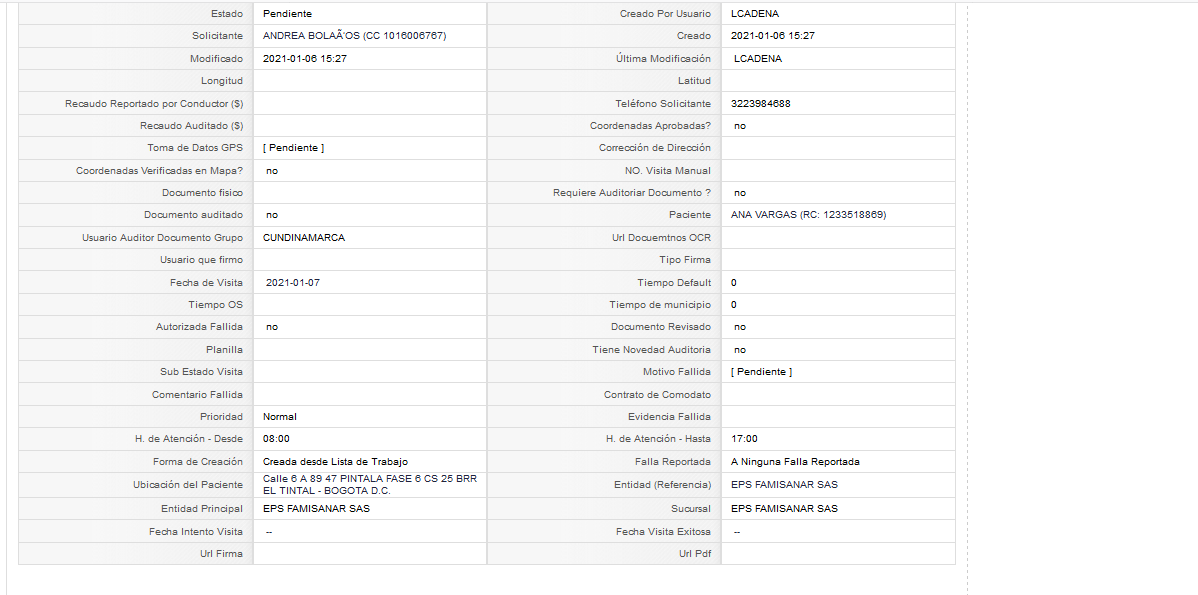The height and width of the screenshot is (595, 1198).
Task: Click the H. de Atención Desde 08:00 value
Action: (276, 439)
